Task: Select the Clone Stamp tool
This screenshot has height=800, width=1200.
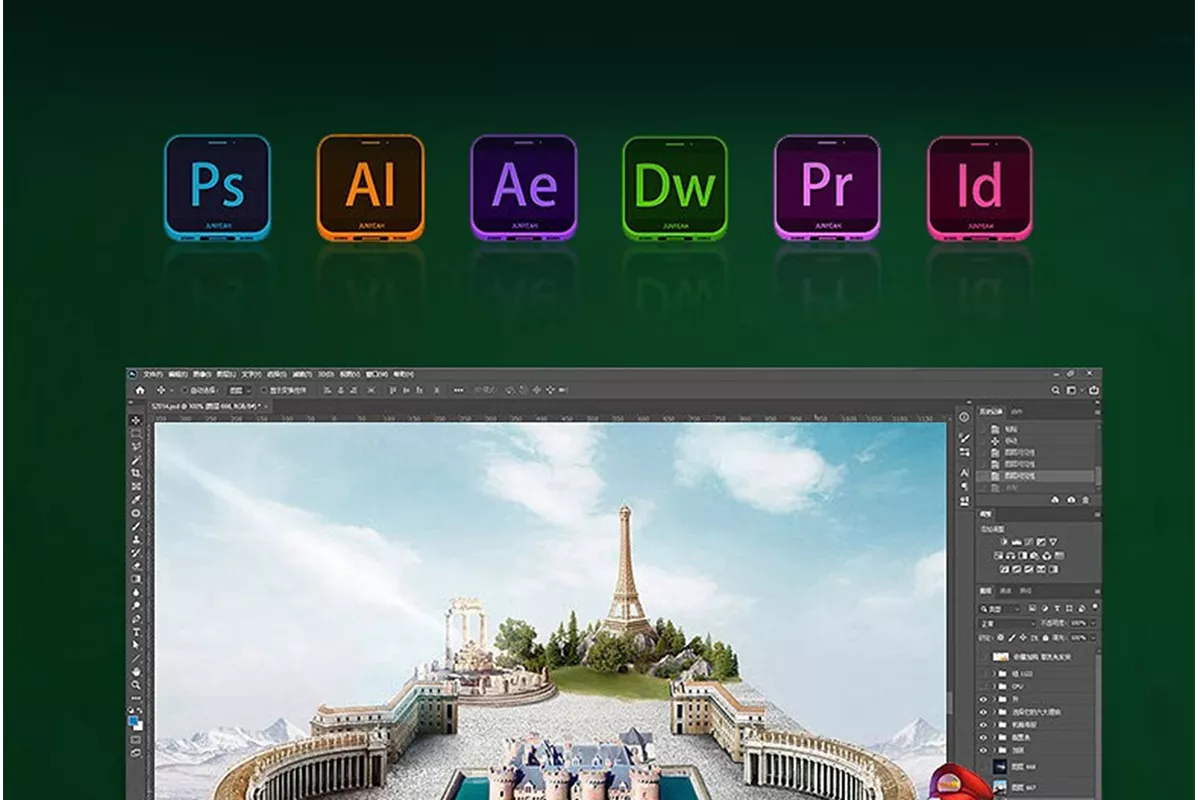Action: [x=137, y=539]
